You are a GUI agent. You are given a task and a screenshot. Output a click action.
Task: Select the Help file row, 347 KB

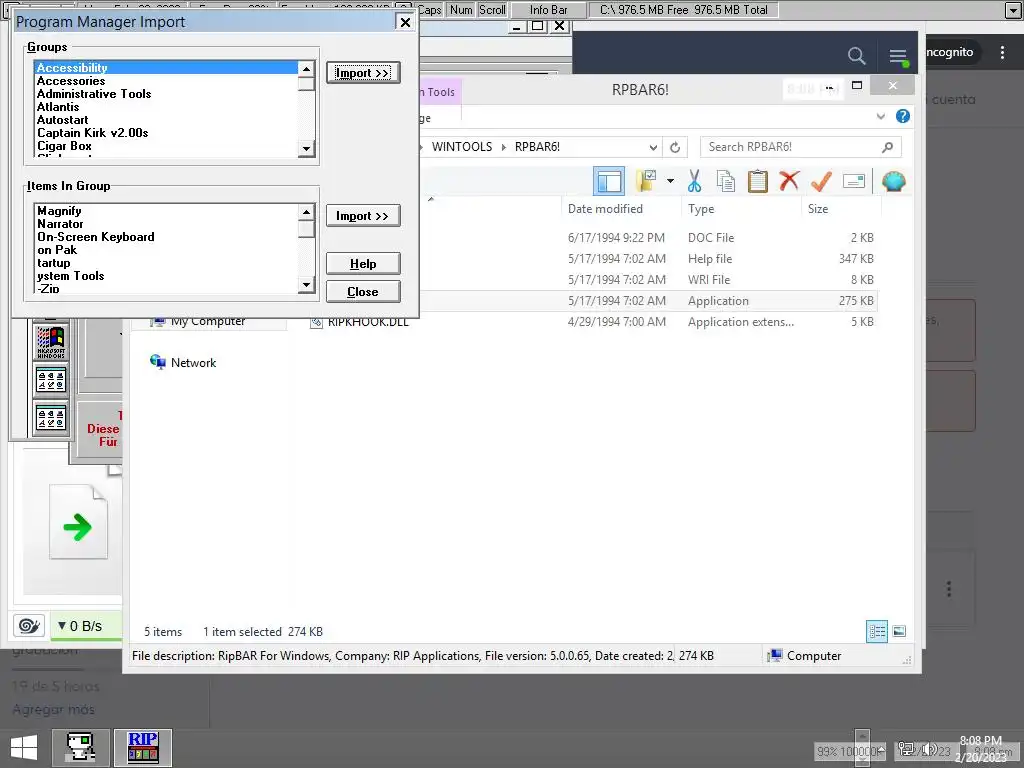(650, 259)
